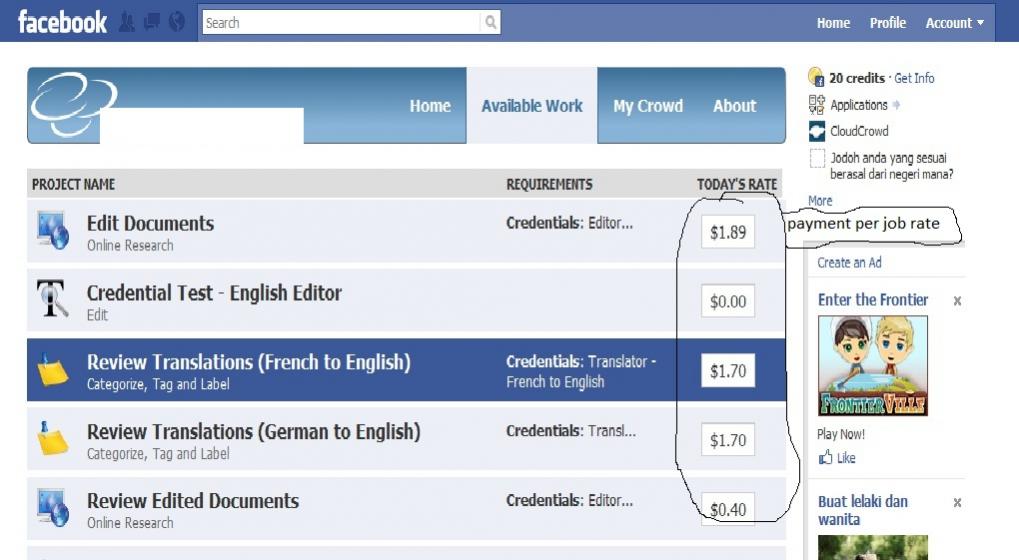1019x560 pixels.
Task: Open the About tab
Action: coord(734,105)
